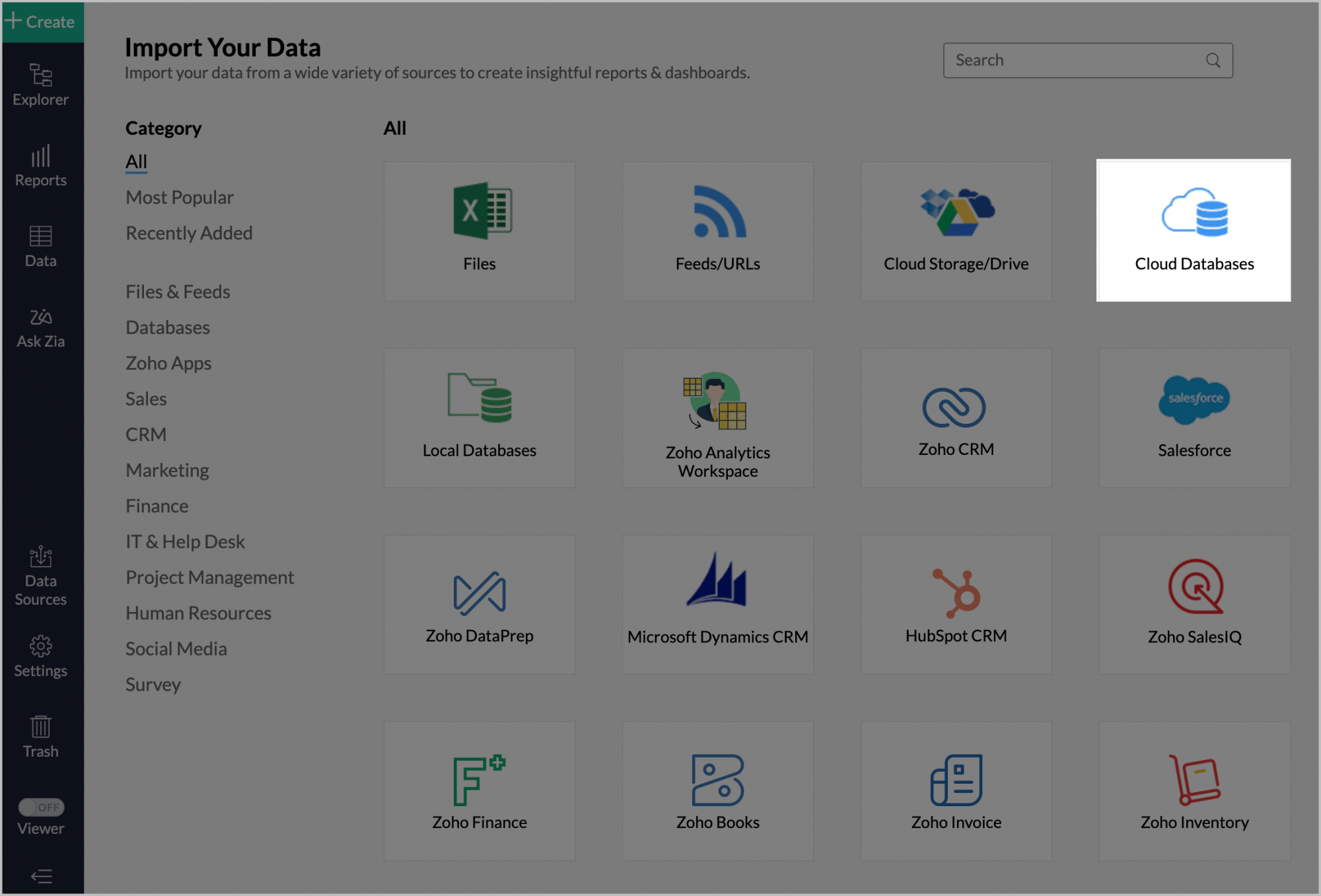Choose Cloud Databases import tile
Screen dimensions: 1321x896
[x=1194, y=230]
